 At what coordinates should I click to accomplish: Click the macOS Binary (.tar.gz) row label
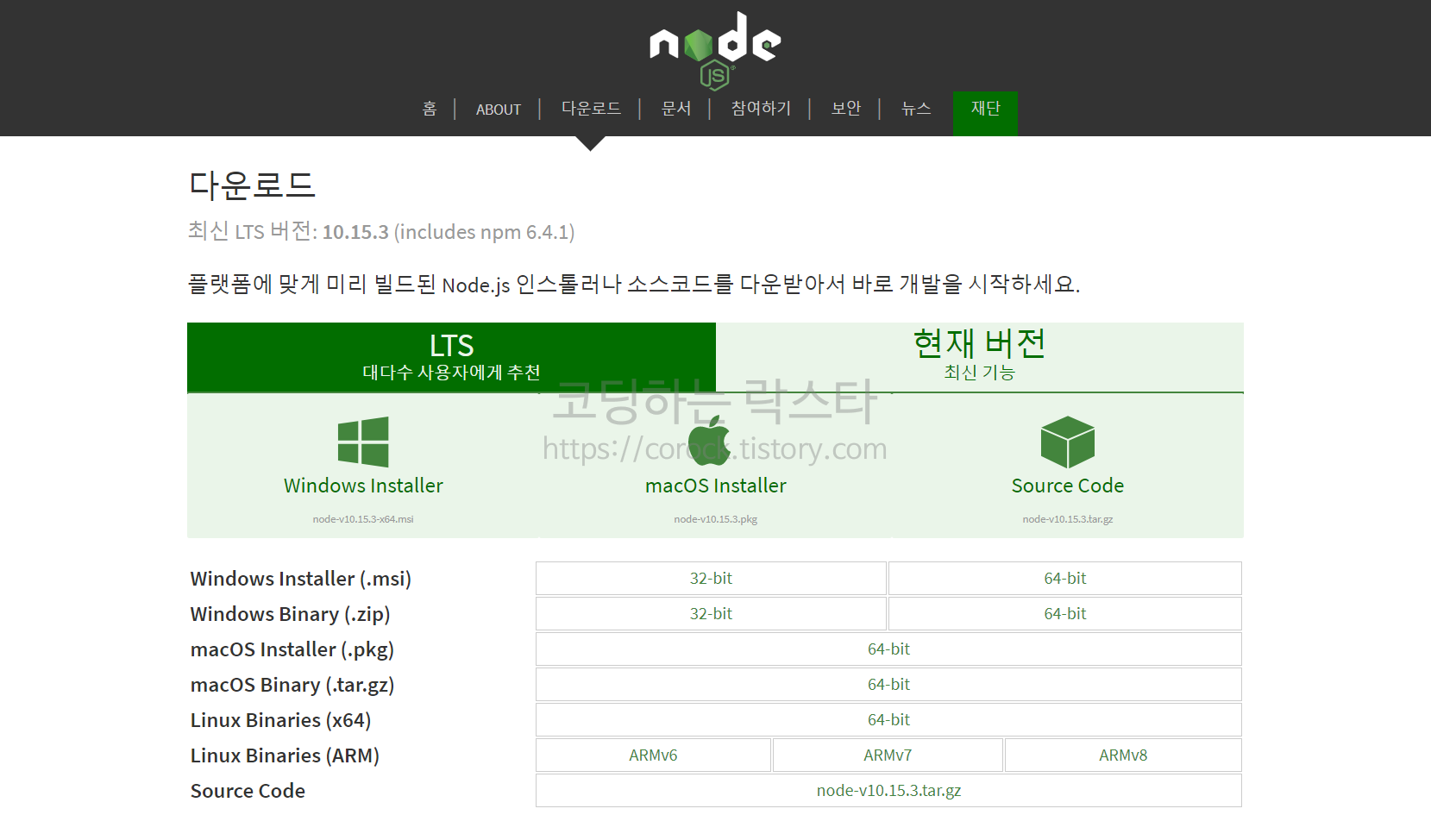pyautogui.click(x=292, y=685)
